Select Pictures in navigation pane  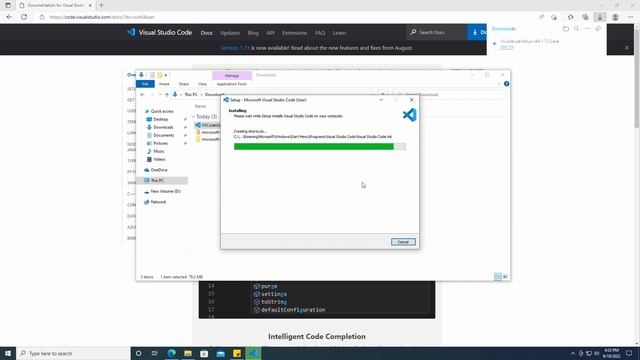pos(160,143)
